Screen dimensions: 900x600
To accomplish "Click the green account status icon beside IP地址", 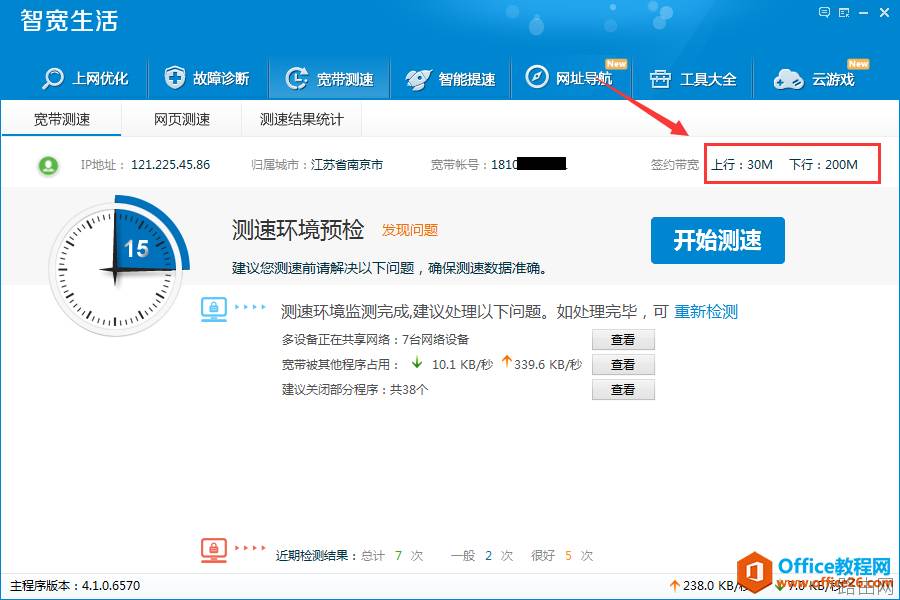I will click(x=48, y=165).
